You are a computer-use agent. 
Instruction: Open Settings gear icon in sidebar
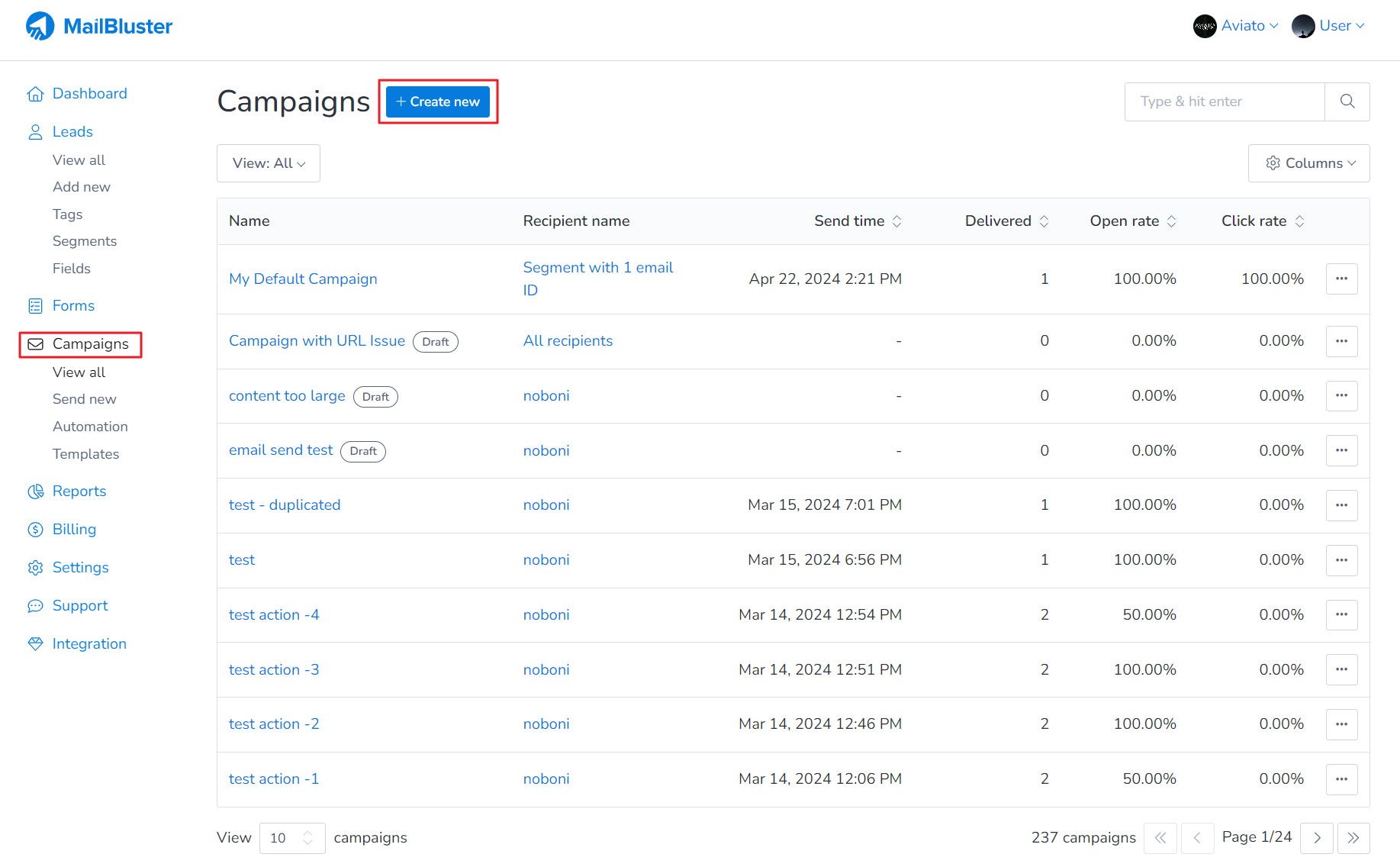point(35,568)
